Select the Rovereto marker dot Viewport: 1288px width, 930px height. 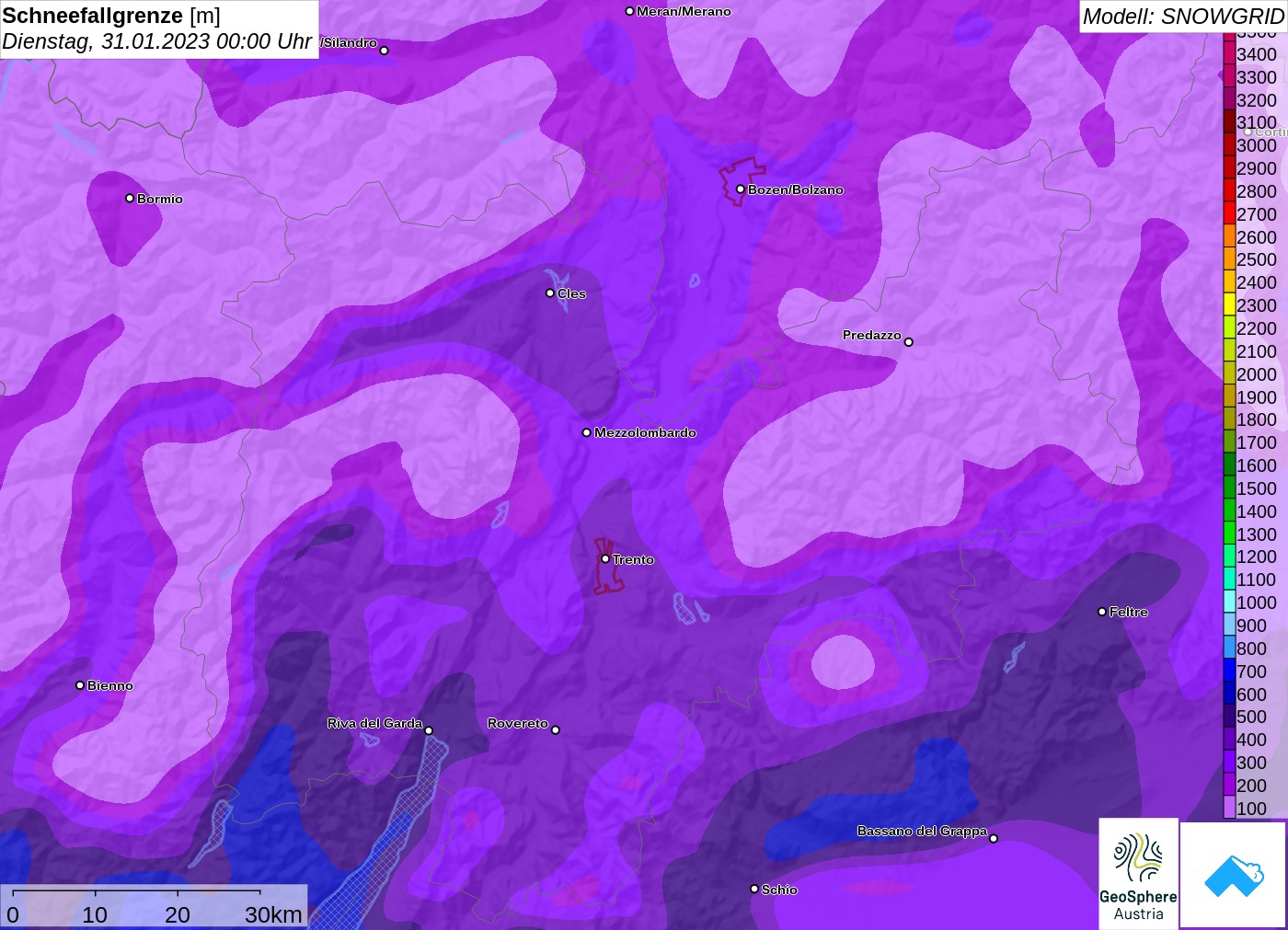(x=556, y=730)
